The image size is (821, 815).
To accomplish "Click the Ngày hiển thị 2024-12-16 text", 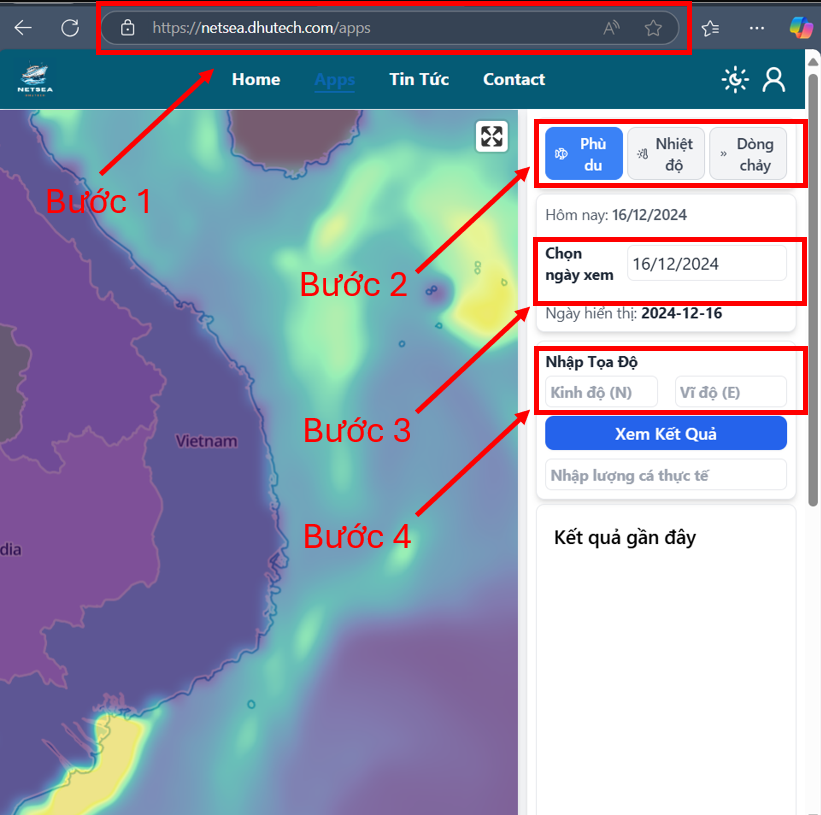I will [x=634, y=314].
